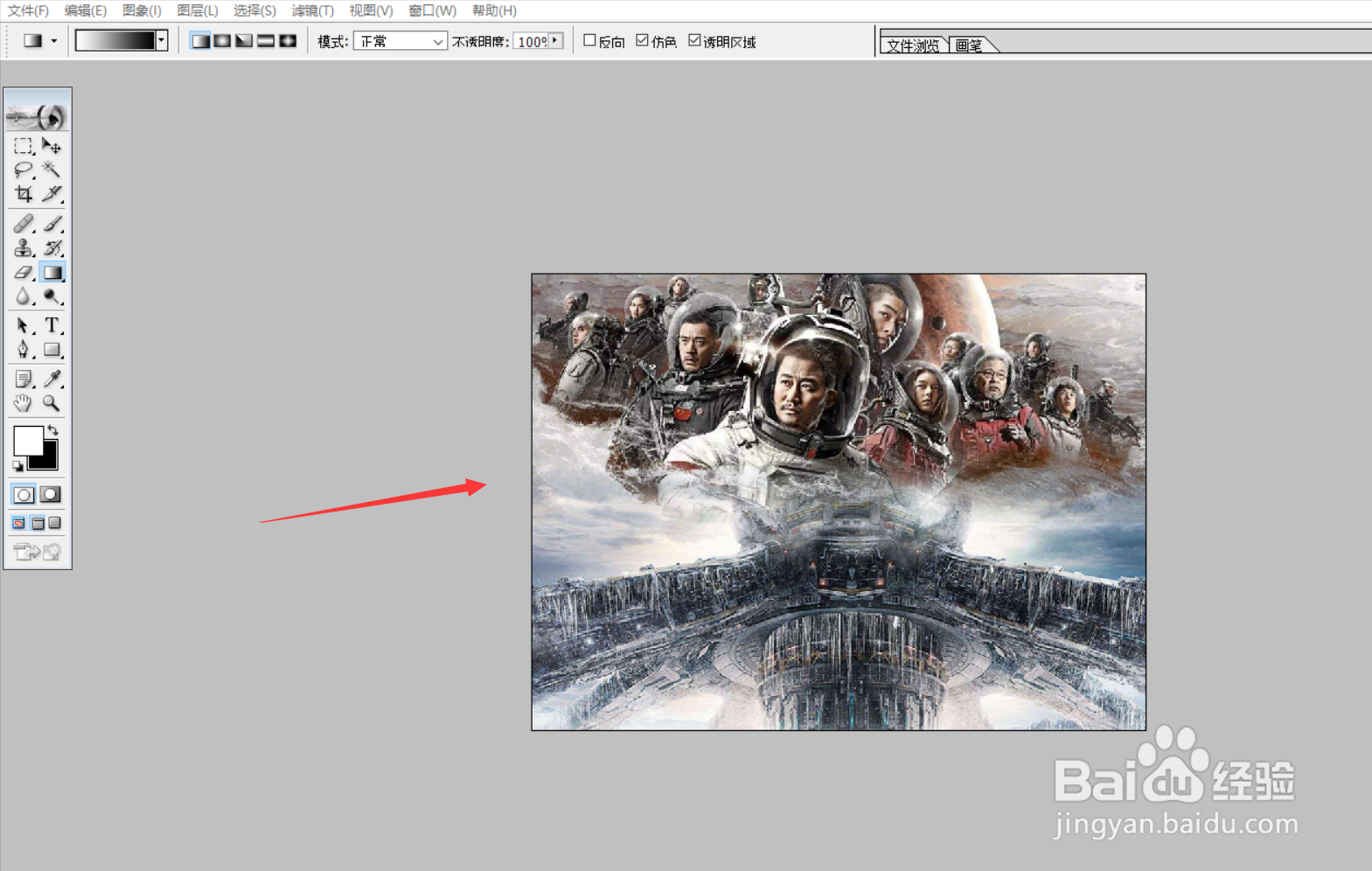Select the Gradient tool in toolbox
Image resolution: width=1372 pixels, height=871 pixels.
[x=52, y=273]
